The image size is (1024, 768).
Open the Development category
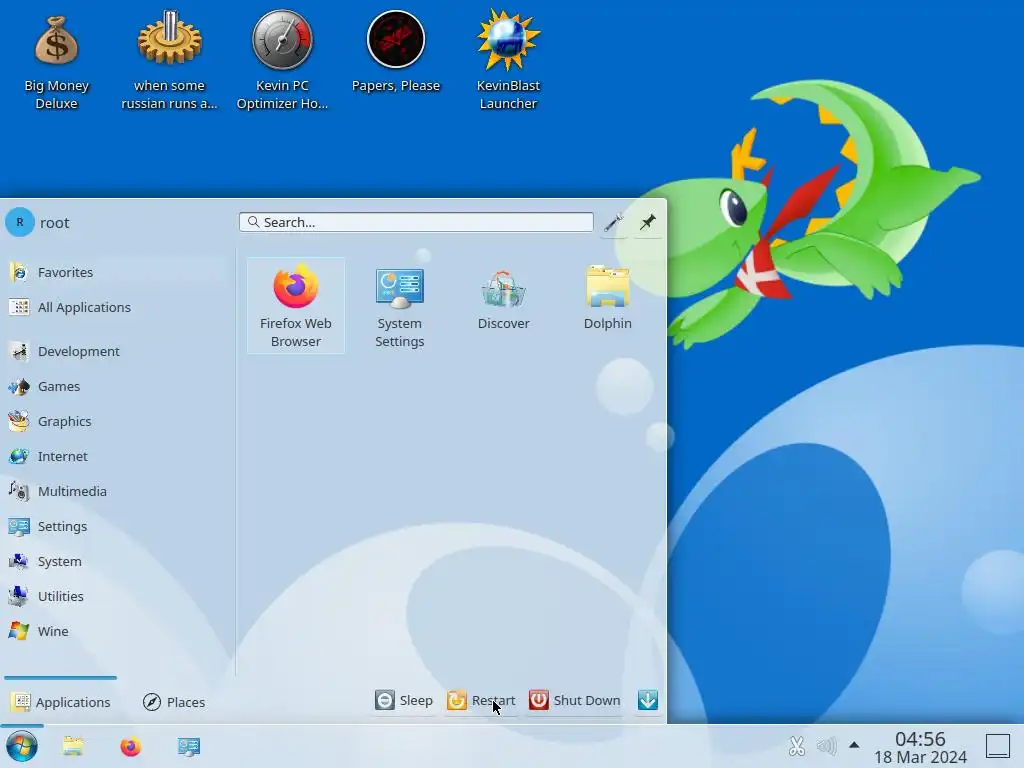pos(115,351)
